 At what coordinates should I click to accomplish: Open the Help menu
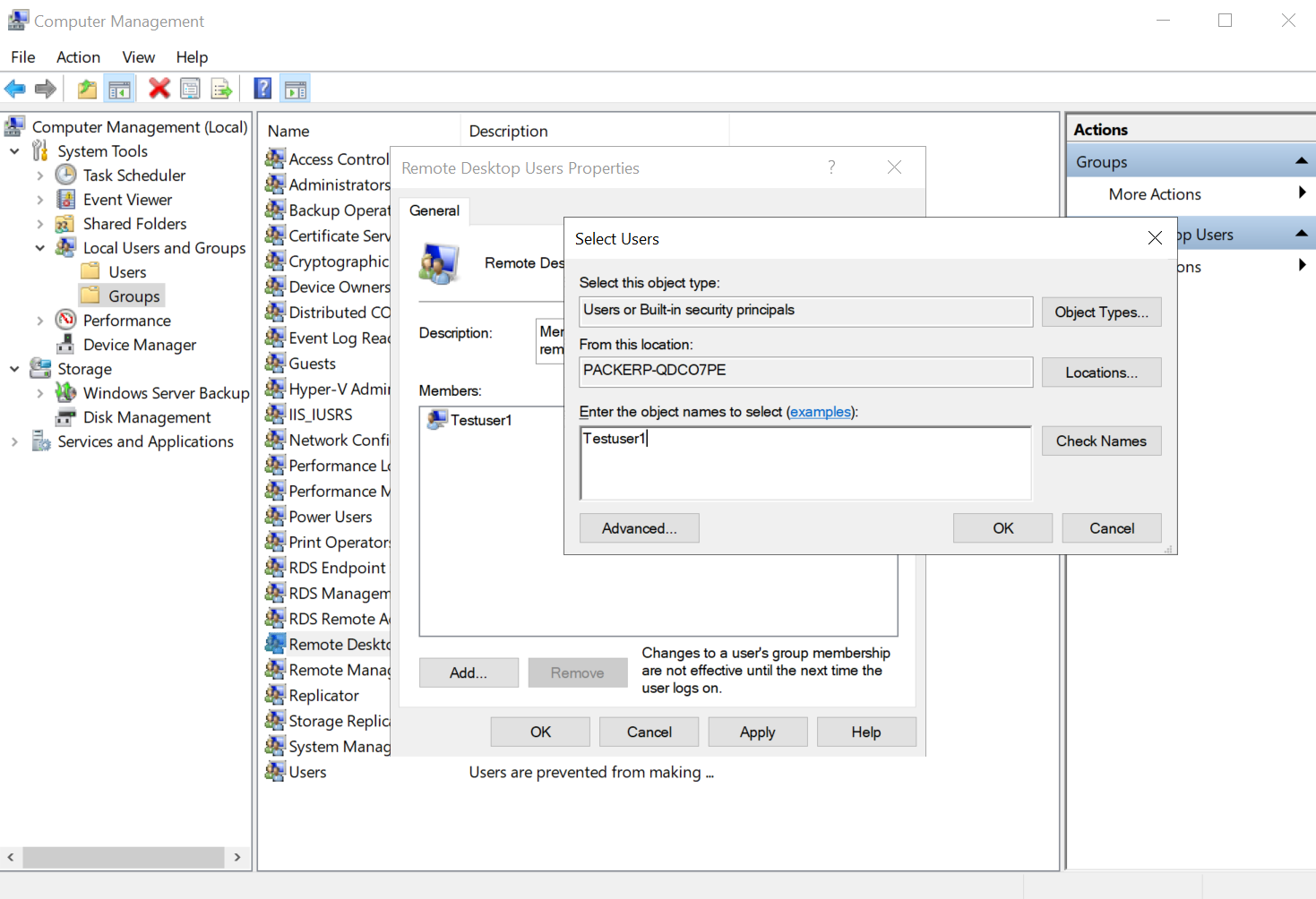[x=192, y=57]
